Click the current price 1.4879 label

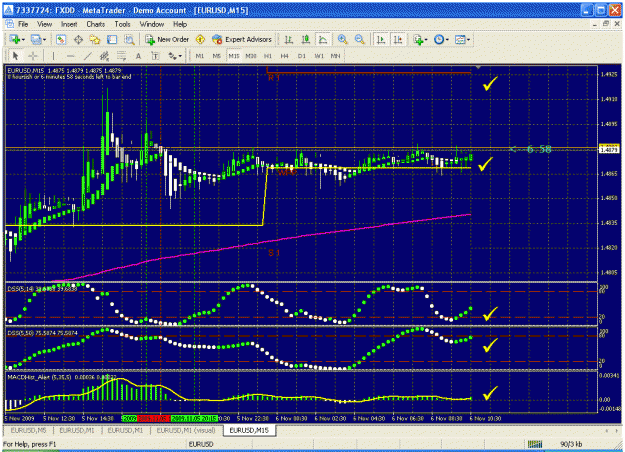click(609, 149)
